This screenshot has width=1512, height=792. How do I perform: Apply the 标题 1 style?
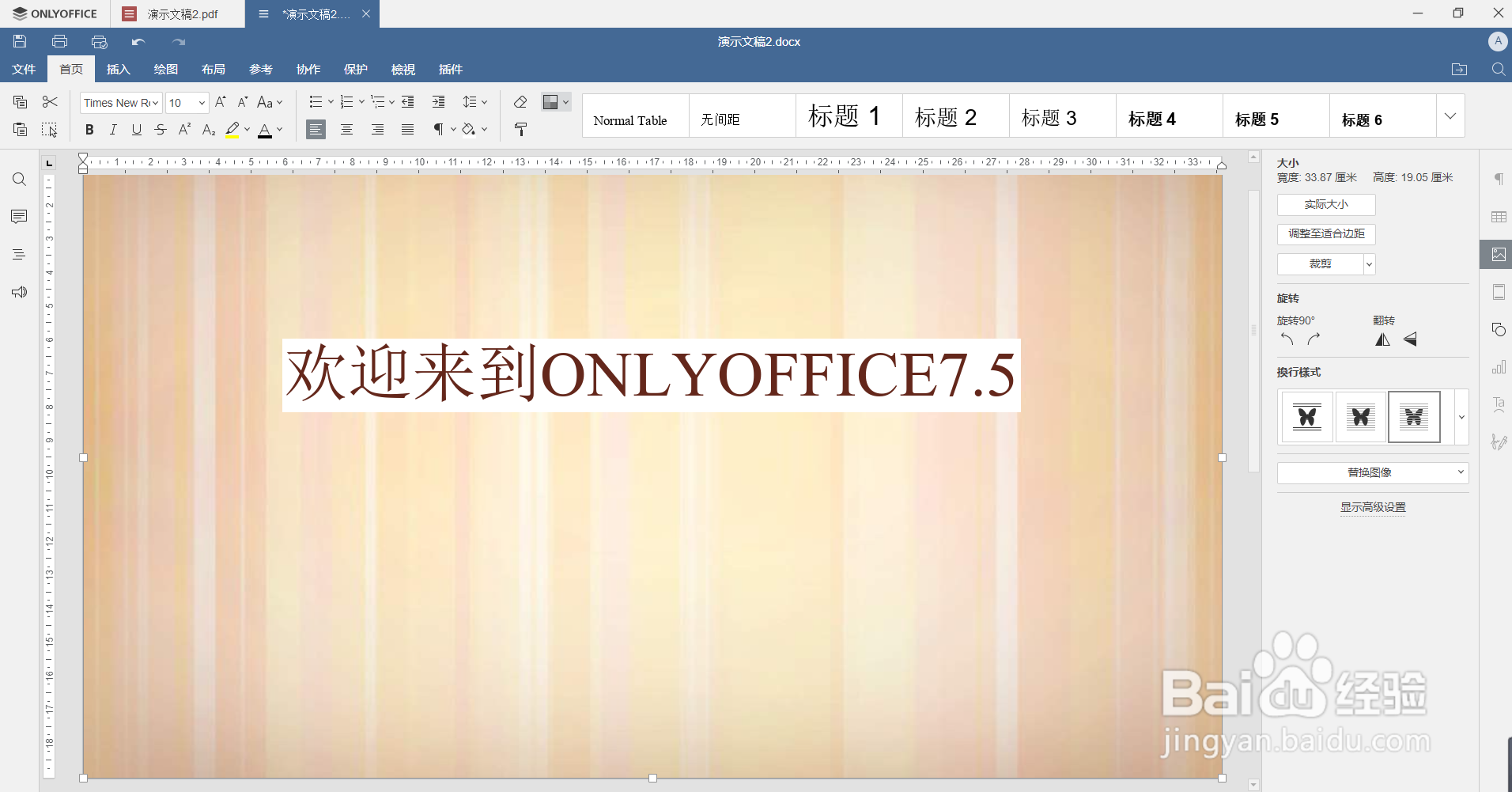click(849, 116)
